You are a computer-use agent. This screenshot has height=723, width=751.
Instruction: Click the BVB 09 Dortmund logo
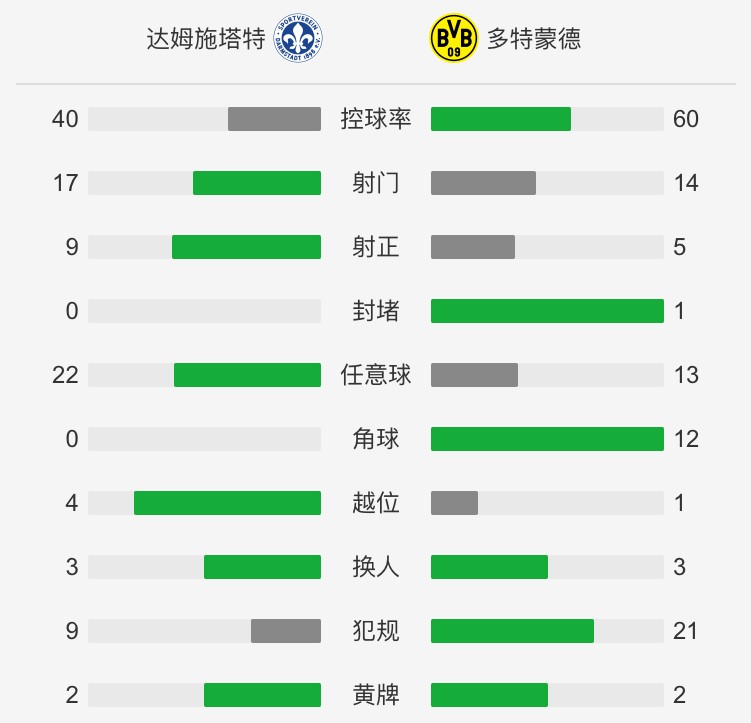pyautogui.click(x=453, y=38)
